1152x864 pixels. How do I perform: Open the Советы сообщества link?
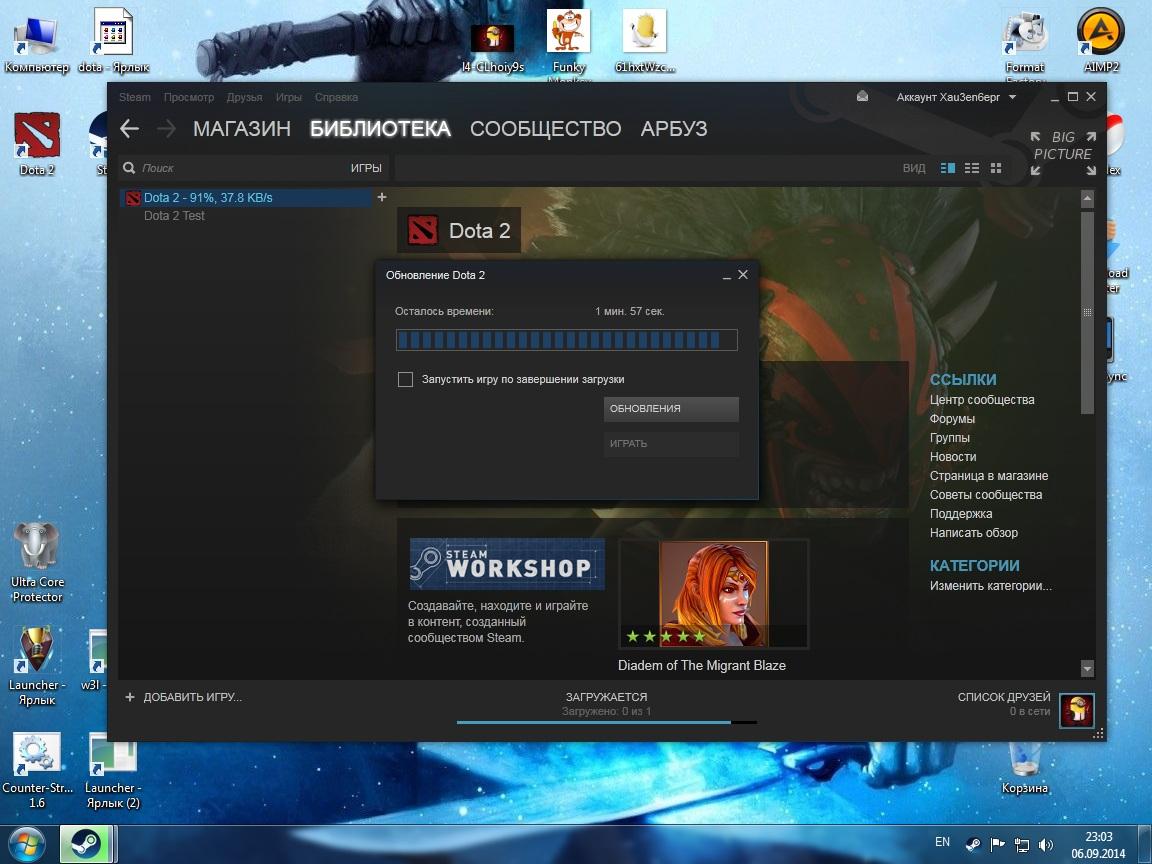pyautogui.click(x=985, y=495)
